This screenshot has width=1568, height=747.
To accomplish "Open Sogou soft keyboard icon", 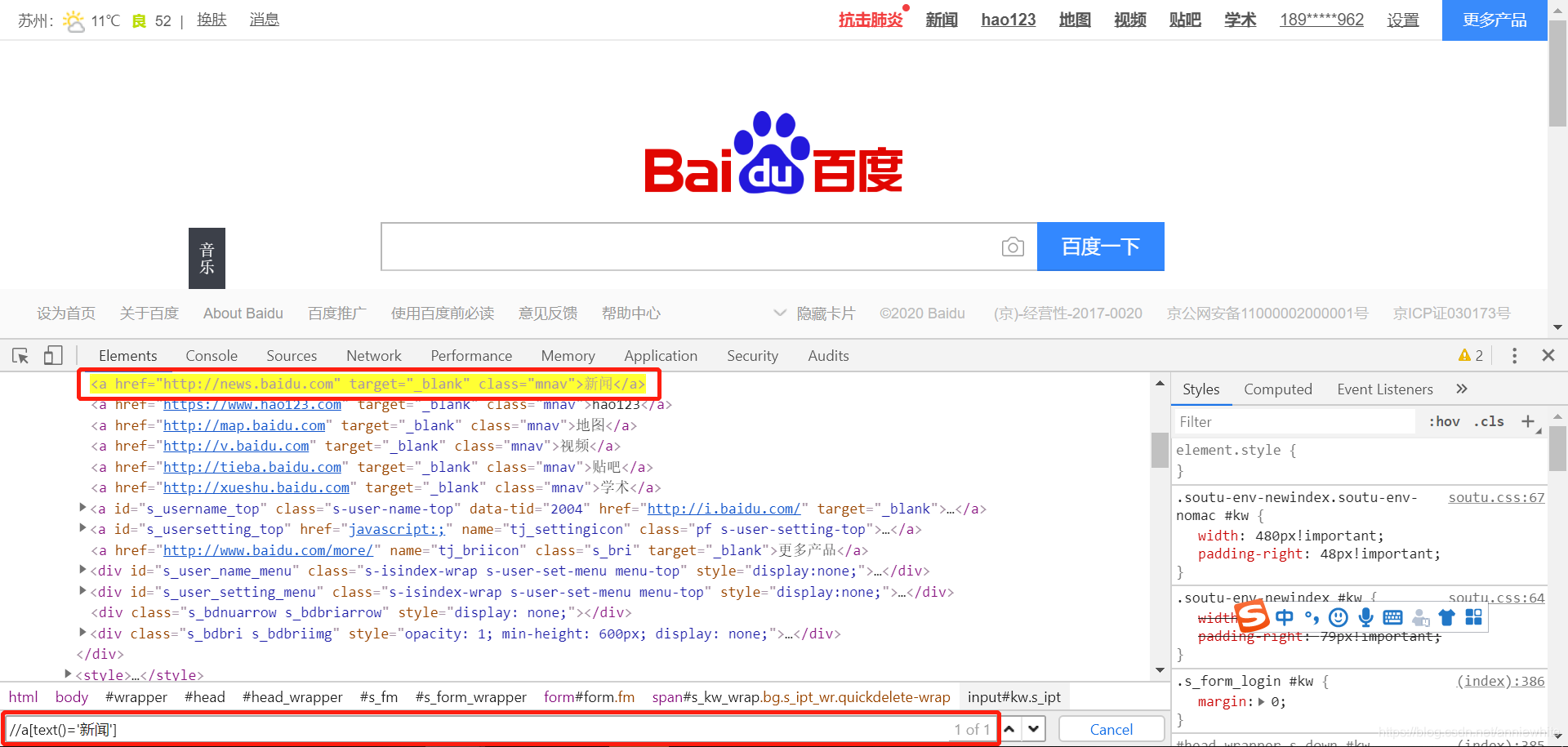I will (1392, 617).
